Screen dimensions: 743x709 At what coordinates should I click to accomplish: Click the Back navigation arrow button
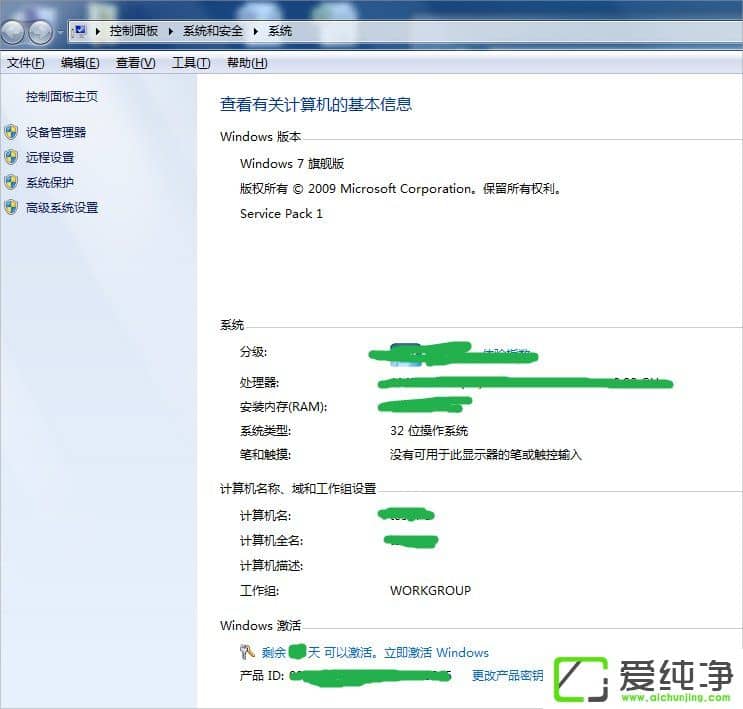(x=15, y=32)
